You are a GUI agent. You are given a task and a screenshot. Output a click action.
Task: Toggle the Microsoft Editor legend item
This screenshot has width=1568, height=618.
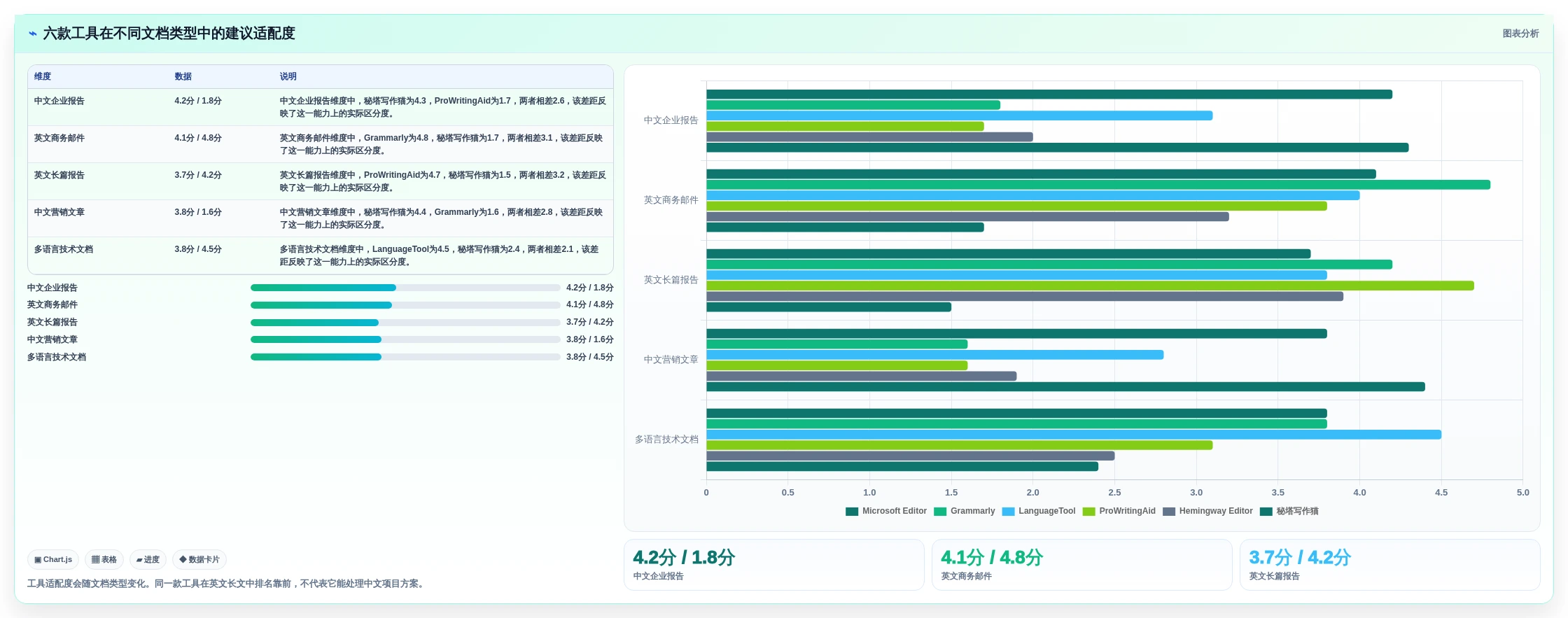[886, 512]
